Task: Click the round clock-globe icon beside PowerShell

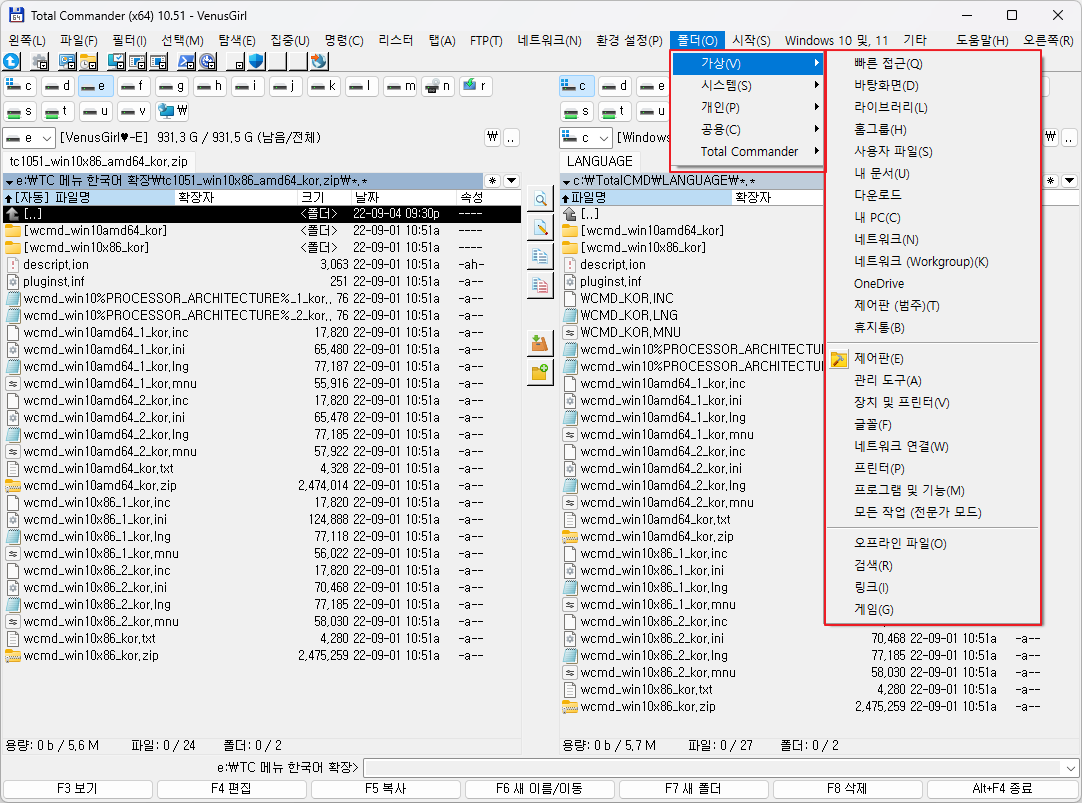Action: pyautogui.click(x=208, y=61)
